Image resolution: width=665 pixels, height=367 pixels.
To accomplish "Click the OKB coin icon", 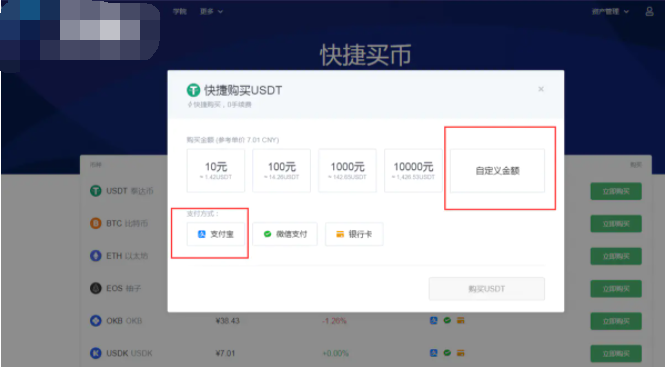I will 96,321.
